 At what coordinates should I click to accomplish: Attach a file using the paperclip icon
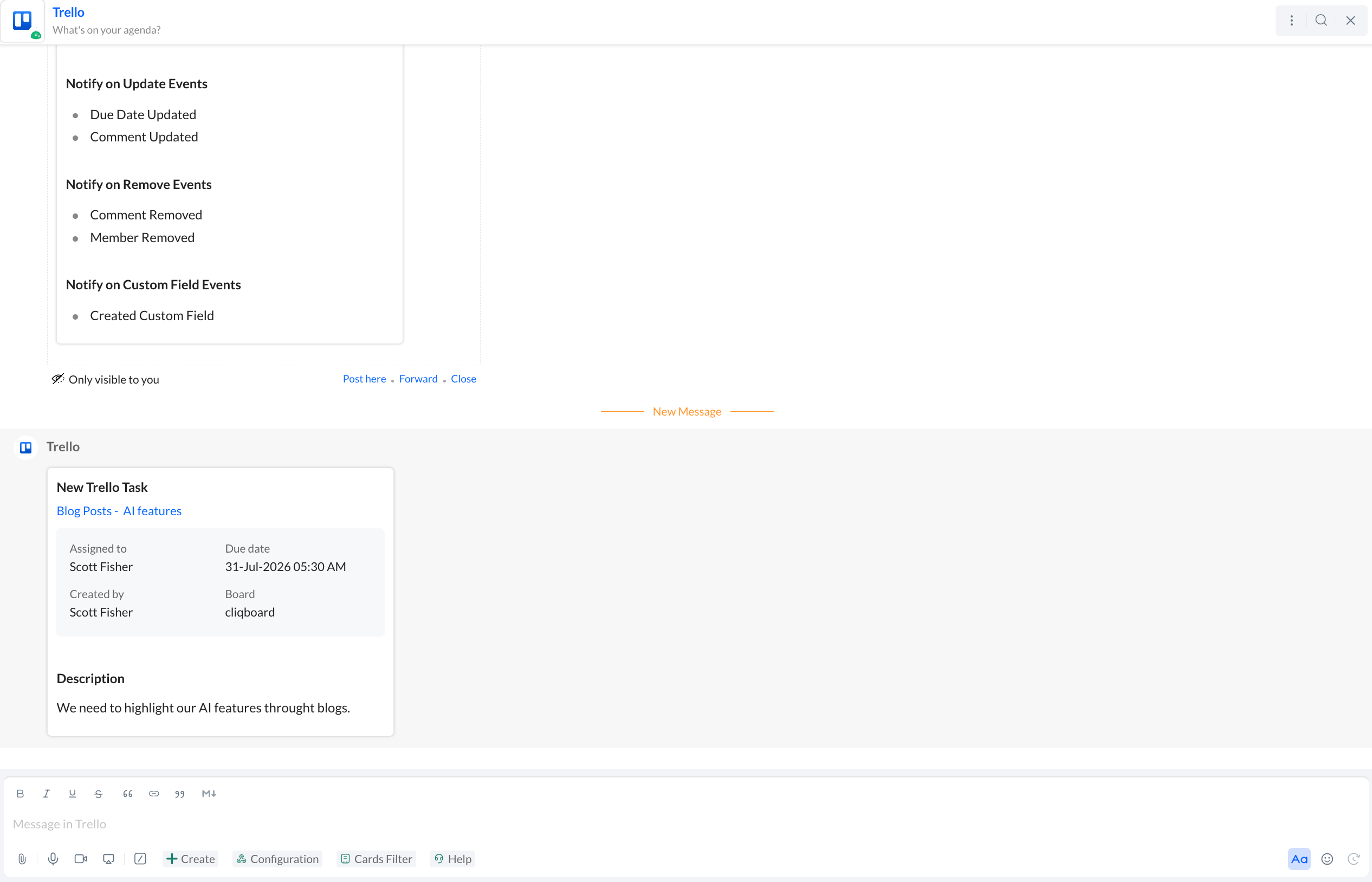coord(22,859)
